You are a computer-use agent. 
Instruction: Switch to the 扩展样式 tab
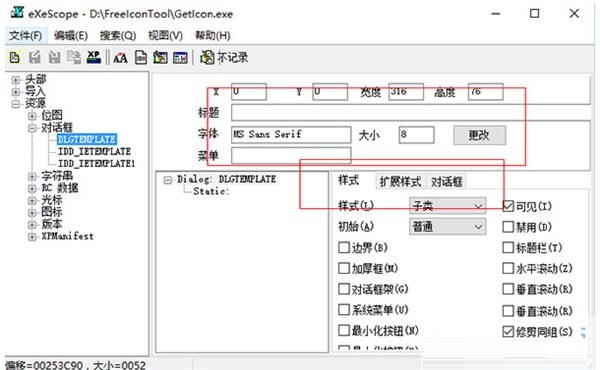coord(400,181)
